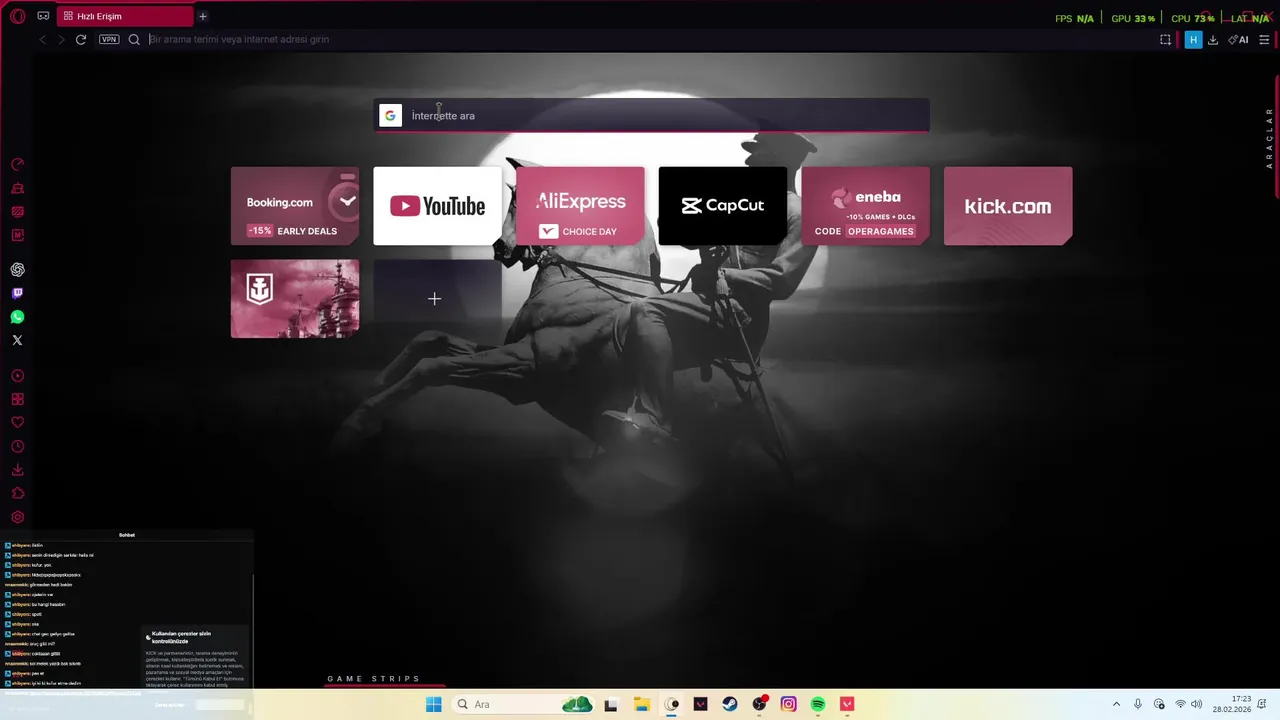Open Spotify from the taskbar
The height and width of the screenshot is (720, 1280).
(818, 704)
